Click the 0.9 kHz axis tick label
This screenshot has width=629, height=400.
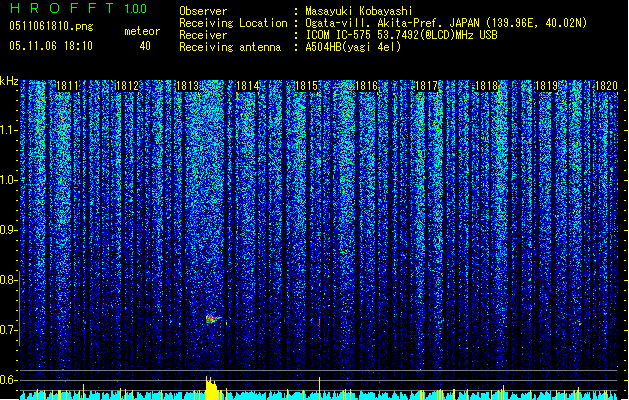[8, 230]
